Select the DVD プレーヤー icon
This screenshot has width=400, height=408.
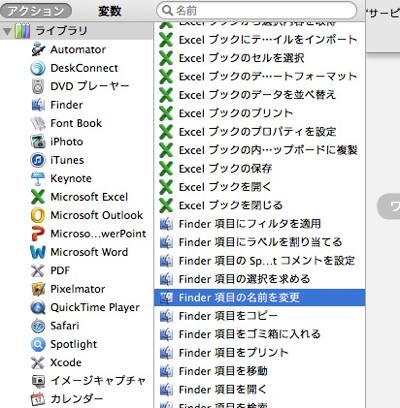point(38,86)
